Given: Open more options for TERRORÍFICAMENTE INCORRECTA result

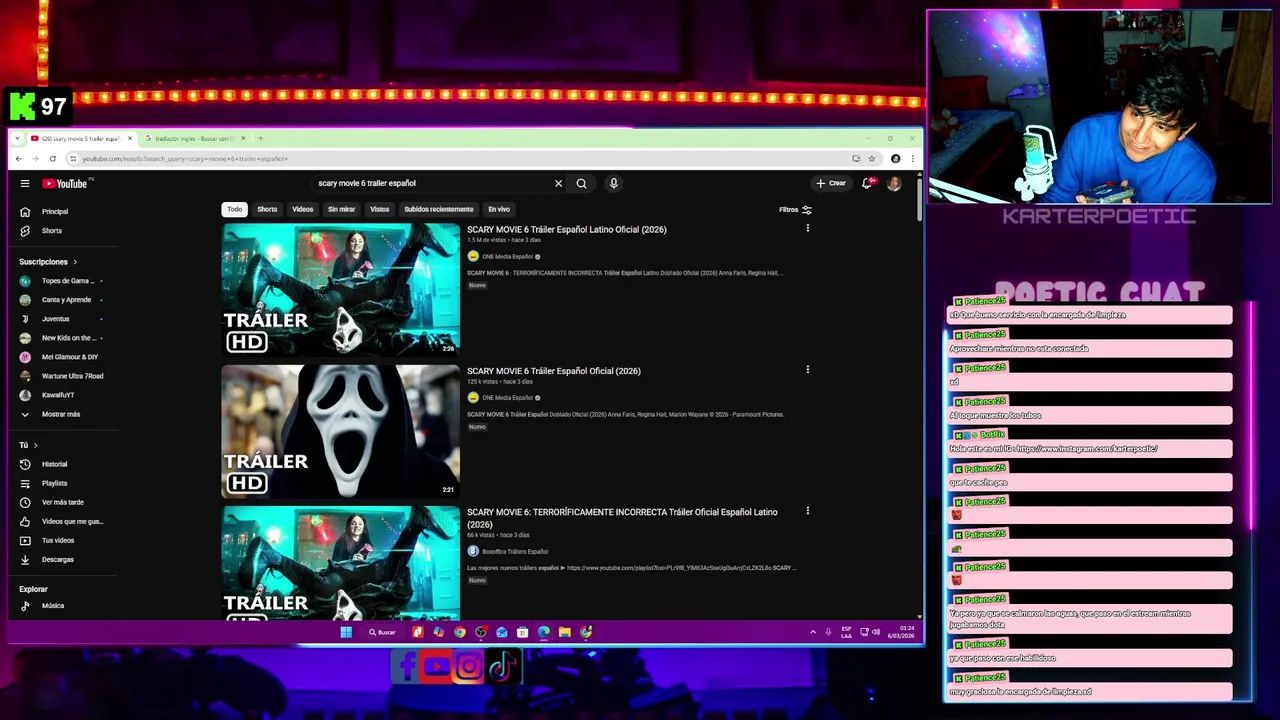Looking at the screenshot, I should 807,511.
